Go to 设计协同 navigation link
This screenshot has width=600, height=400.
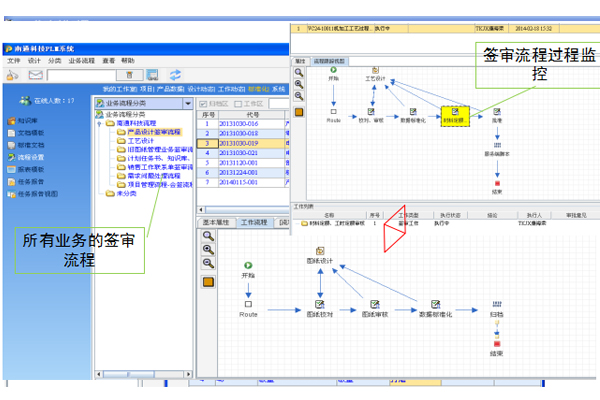point(201,89)
